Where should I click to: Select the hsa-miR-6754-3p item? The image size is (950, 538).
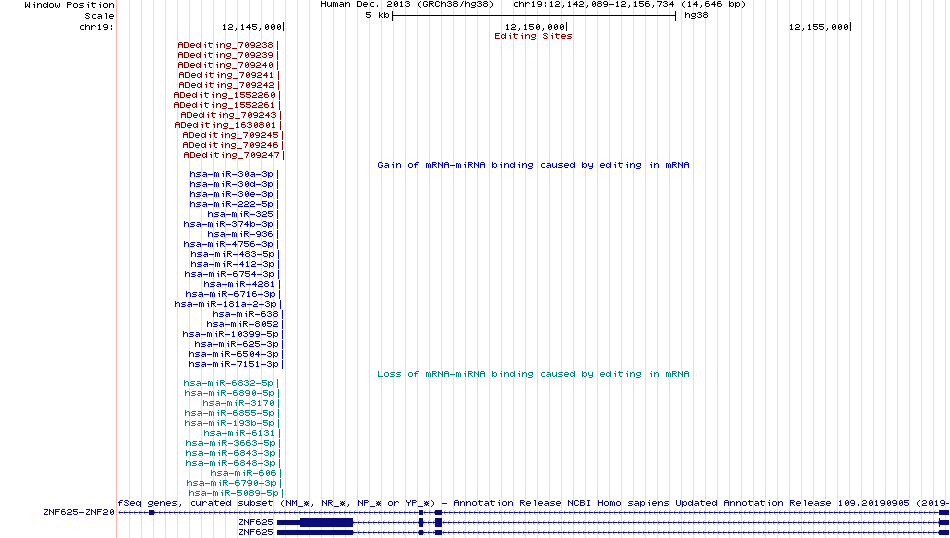click(x=230, y=274)
